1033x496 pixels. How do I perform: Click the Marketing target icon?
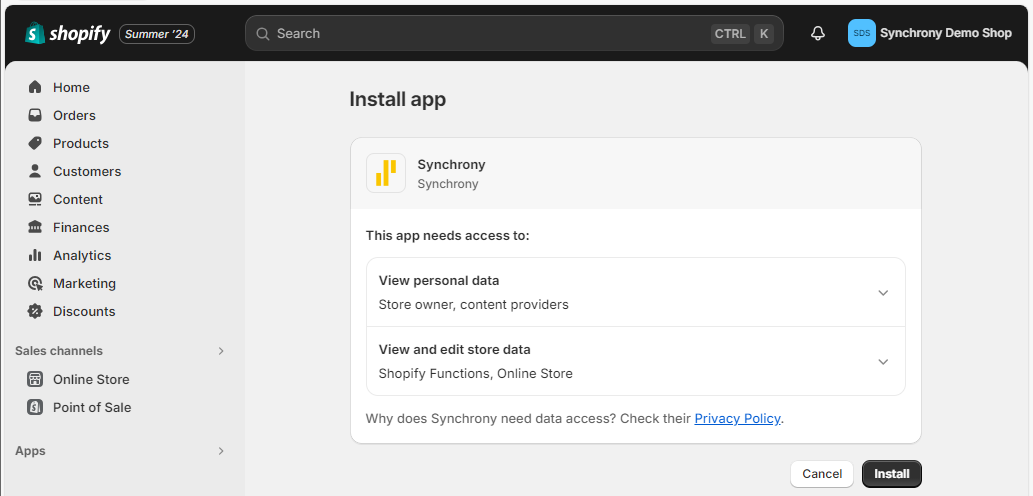pos(35,283)
